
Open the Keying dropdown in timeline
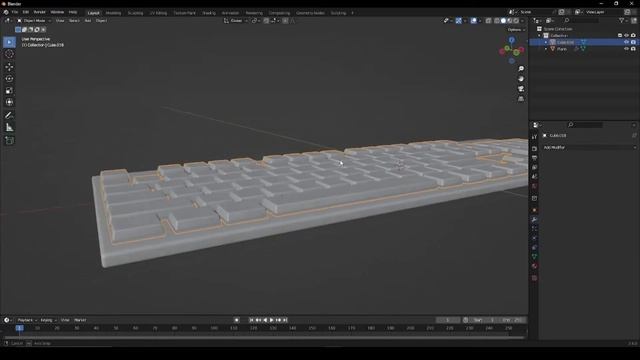48,320
